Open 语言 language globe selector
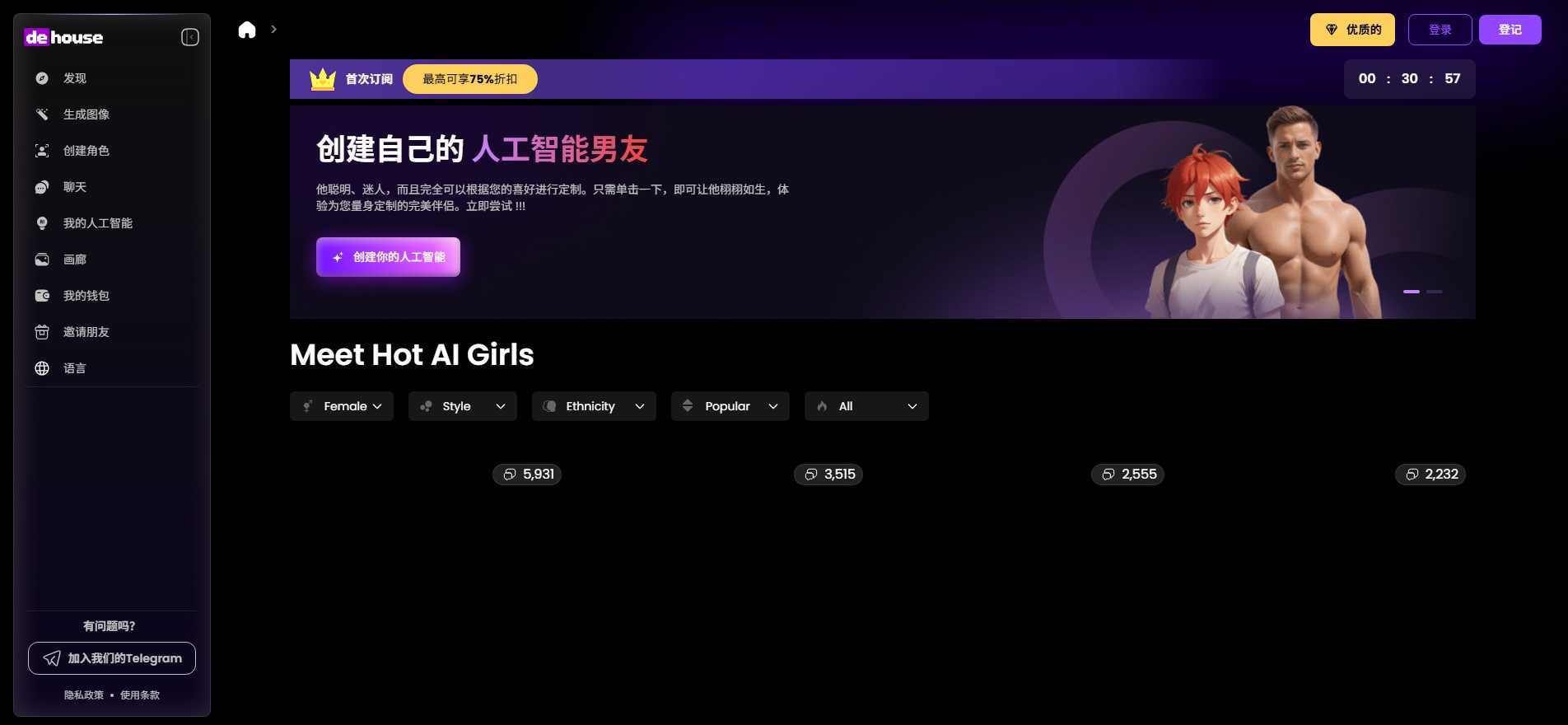 [x=42, y=368]
